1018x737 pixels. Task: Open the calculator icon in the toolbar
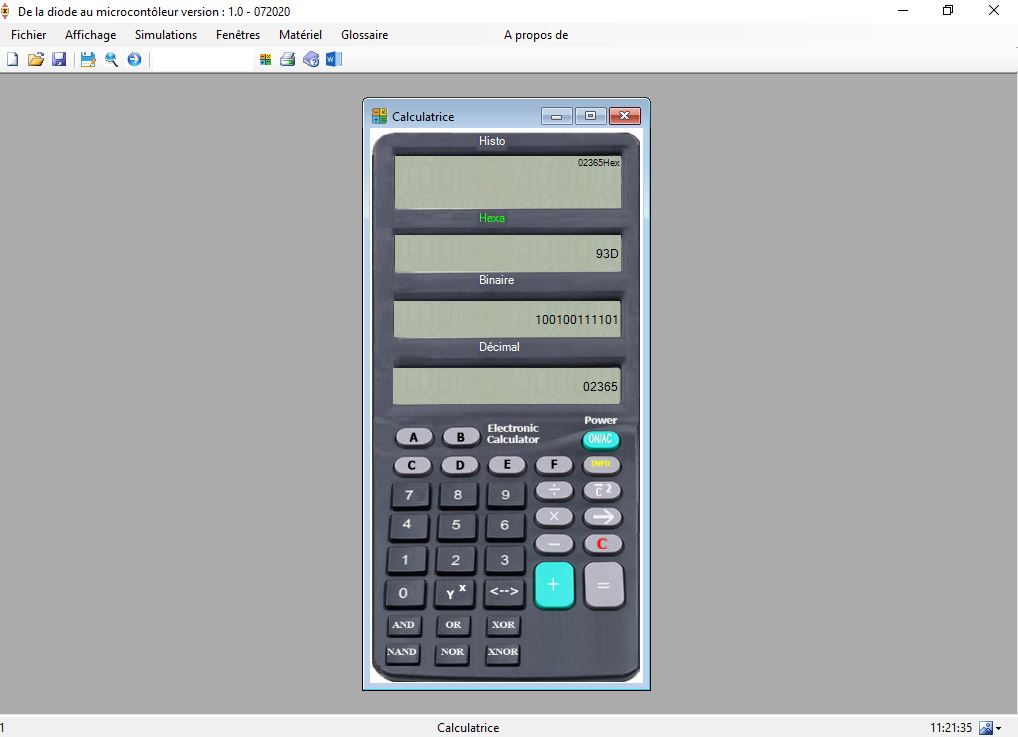click(x=265, y=59)
